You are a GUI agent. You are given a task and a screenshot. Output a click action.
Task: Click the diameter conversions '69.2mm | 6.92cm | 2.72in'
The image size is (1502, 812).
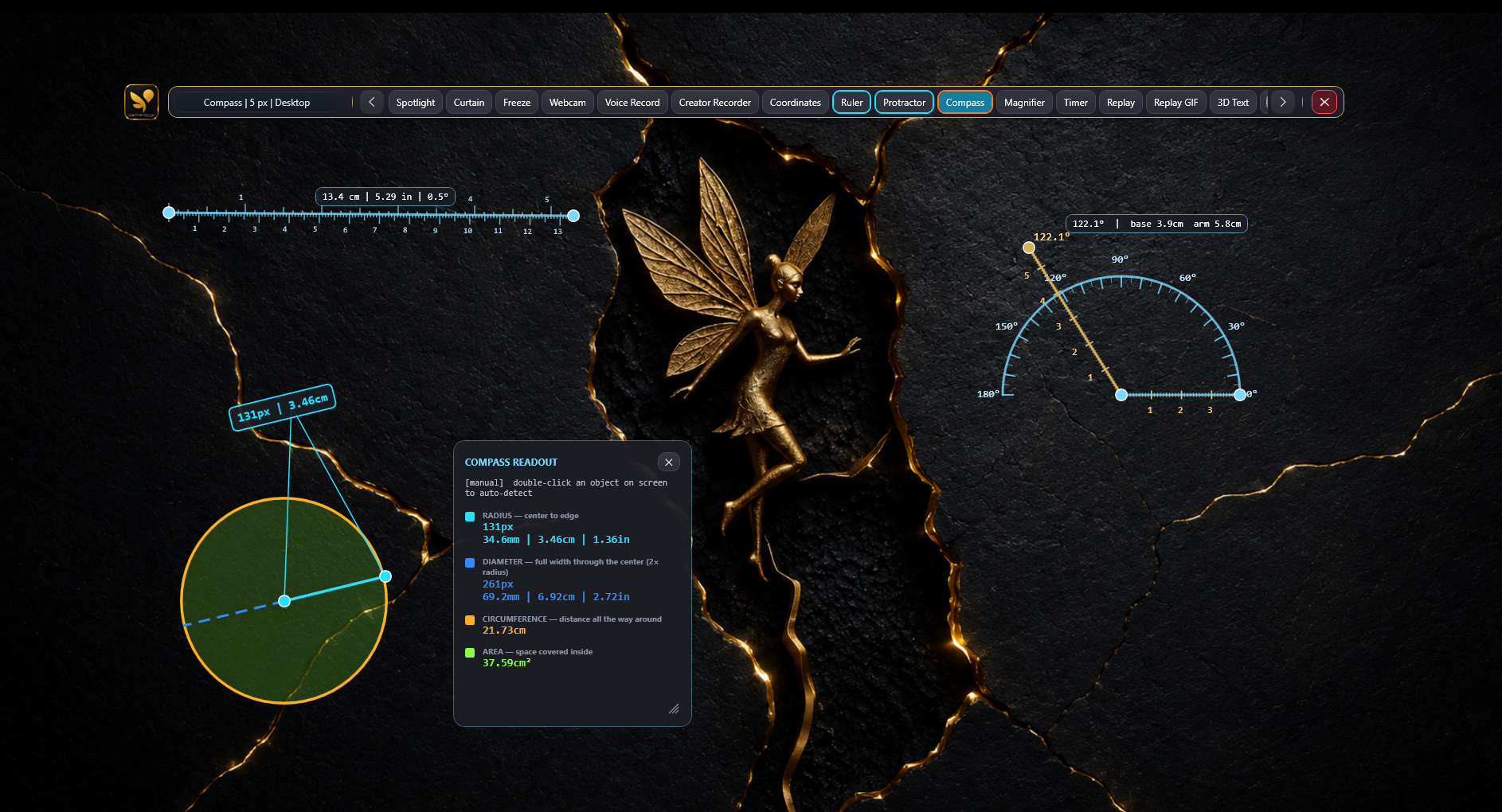[556, 597]
